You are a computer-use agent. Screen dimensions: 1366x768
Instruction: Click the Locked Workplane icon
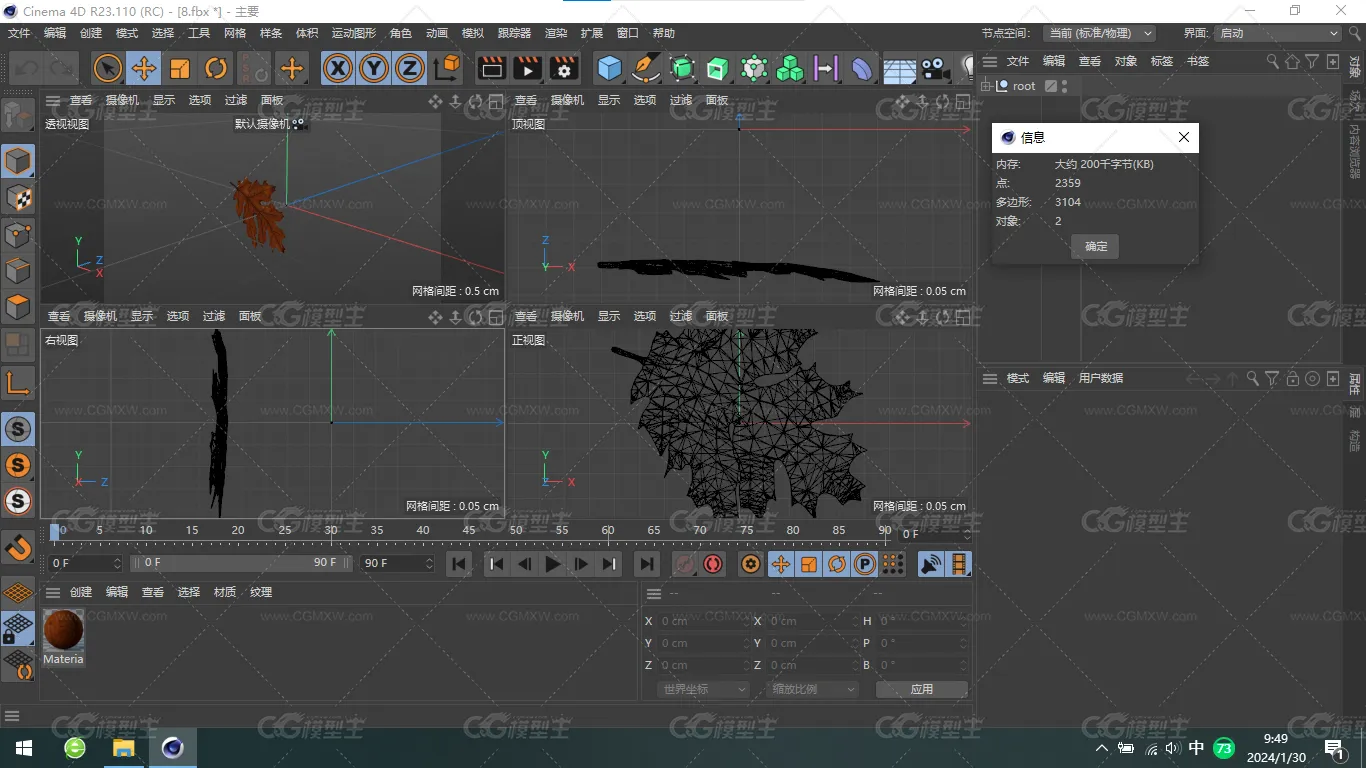coord(18,628)
